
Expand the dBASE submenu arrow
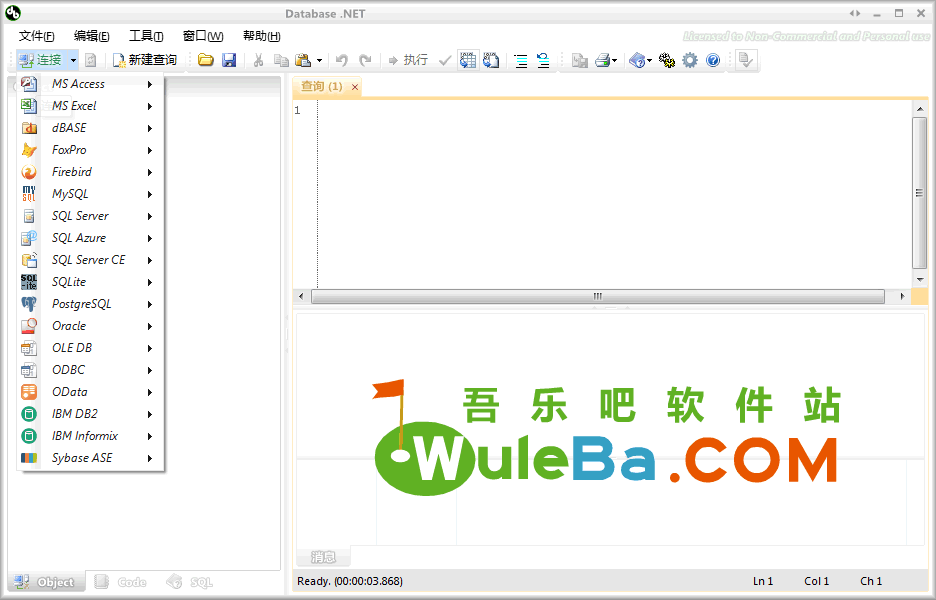coord(150,128)
